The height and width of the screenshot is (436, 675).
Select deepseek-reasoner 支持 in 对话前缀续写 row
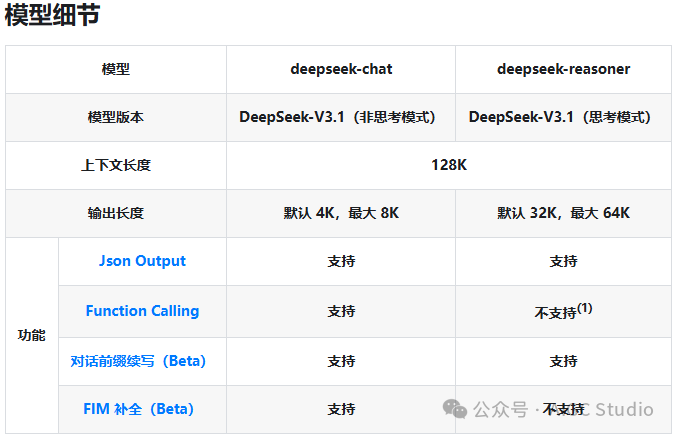(x=564, y=361)
